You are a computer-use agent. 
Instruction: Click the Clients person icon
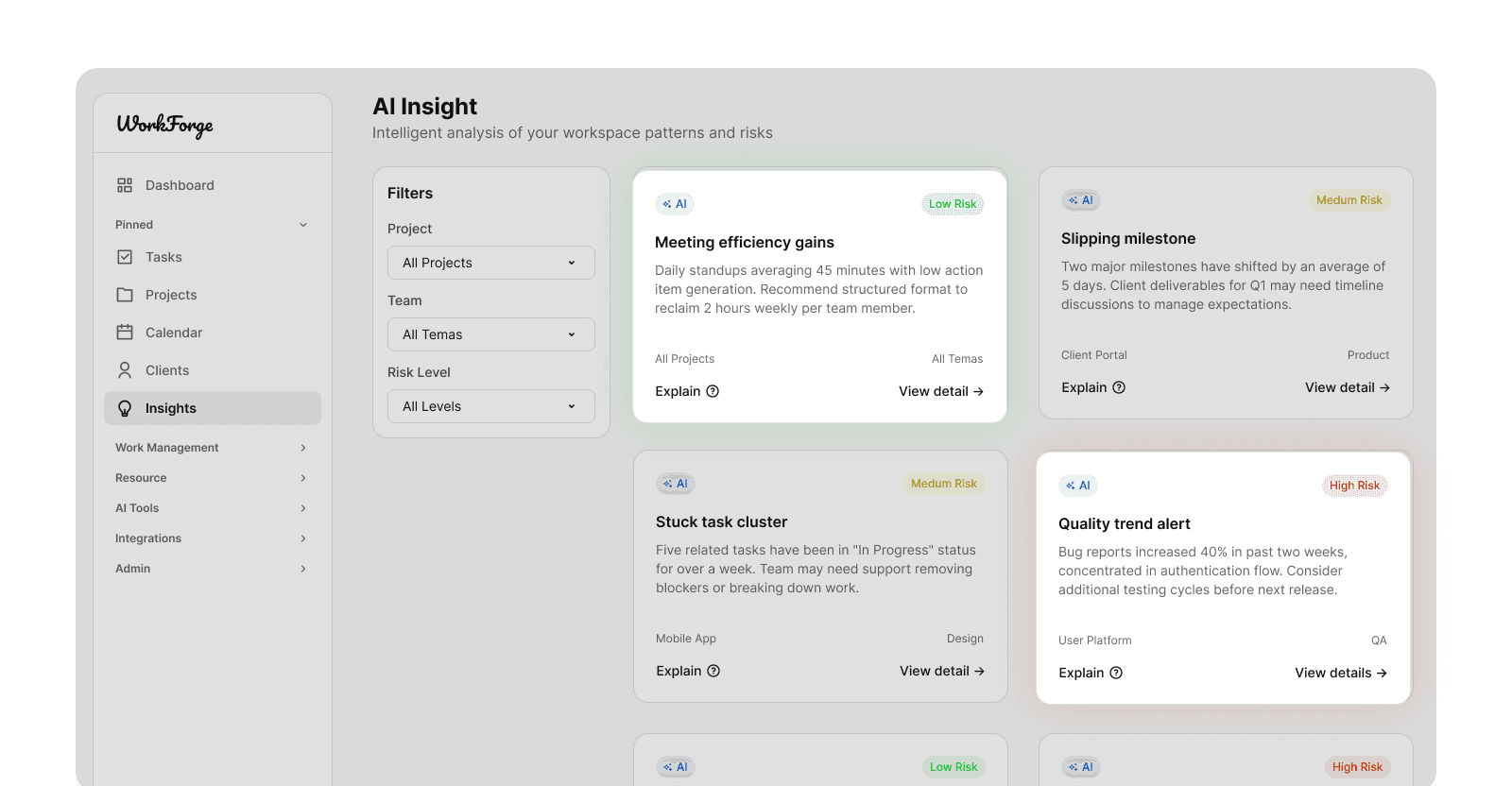125,370
